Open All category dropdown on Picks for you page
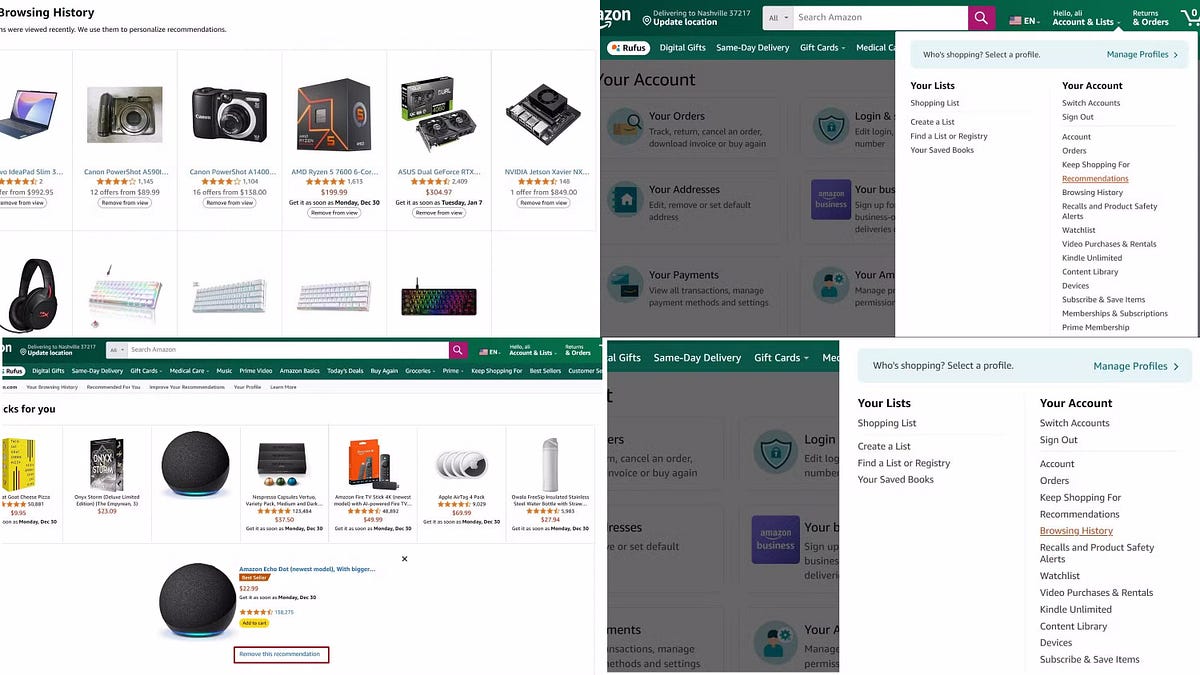This screenshot has width=1200, height=675. pos(117,350)
